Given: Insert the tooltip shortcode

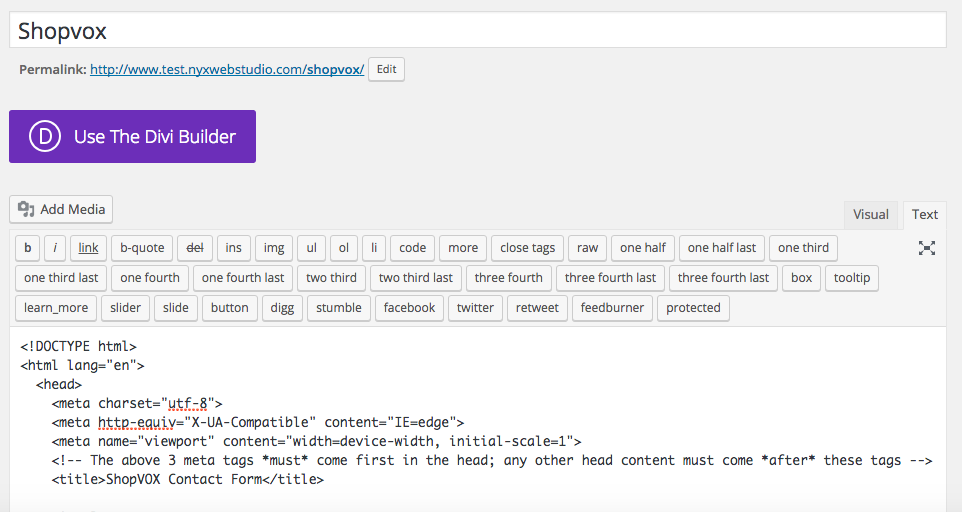Looking at the screenshot, I should tap(852, 278).
